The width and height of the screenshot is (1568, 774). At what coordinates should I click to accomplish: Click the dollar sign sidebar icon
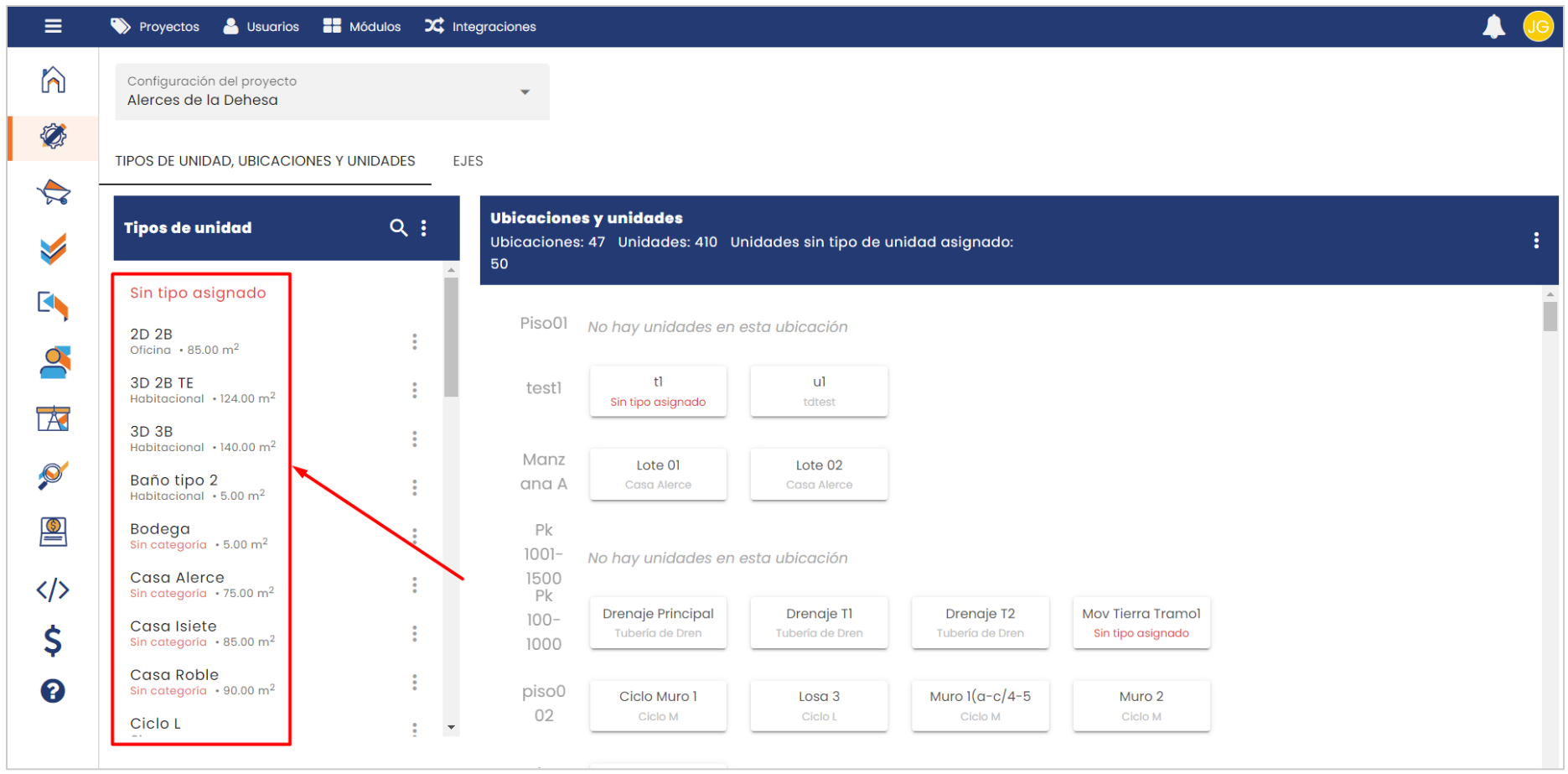53,641
